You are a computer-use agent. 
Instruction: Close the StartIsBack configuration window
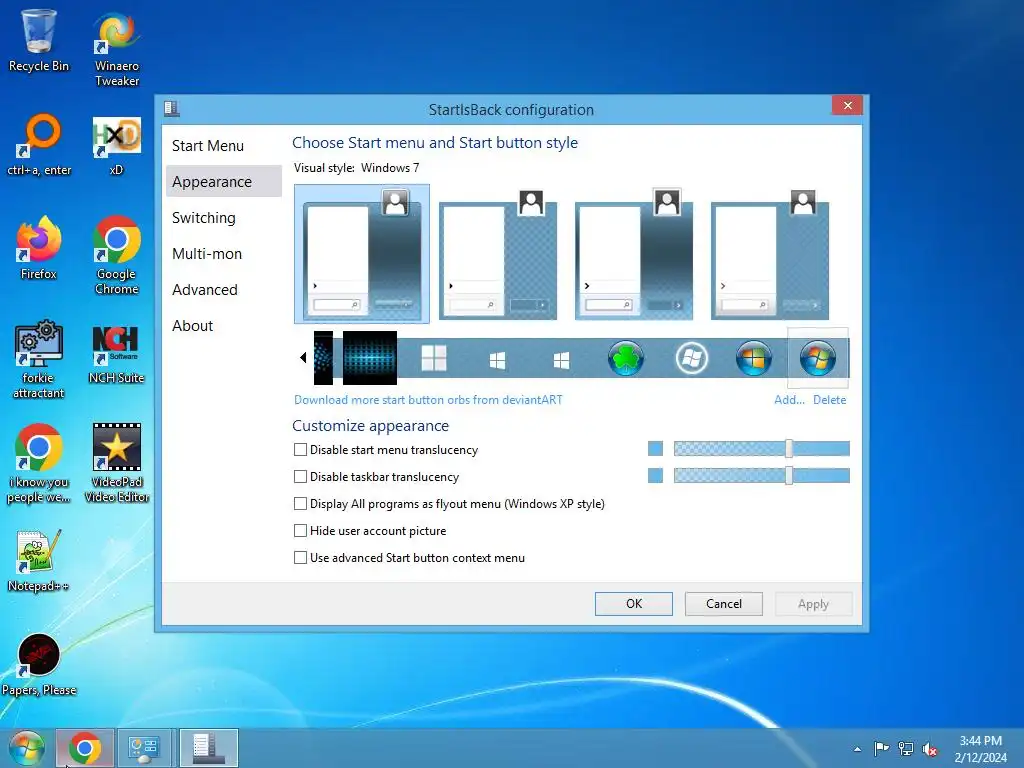click(x=847, y=105)
